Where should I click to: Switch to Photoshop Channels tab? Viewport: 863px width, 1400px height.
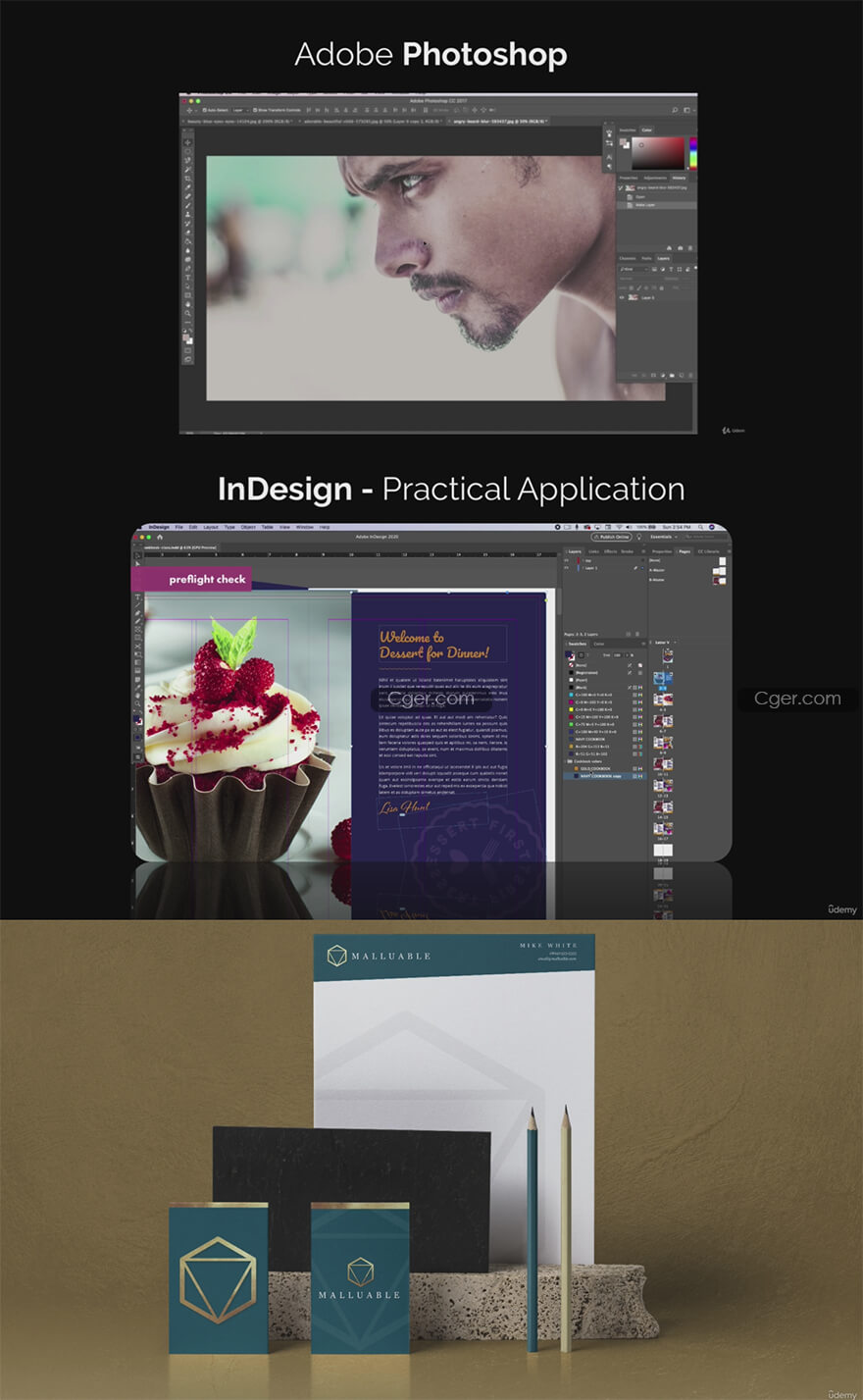click(628, 258)
